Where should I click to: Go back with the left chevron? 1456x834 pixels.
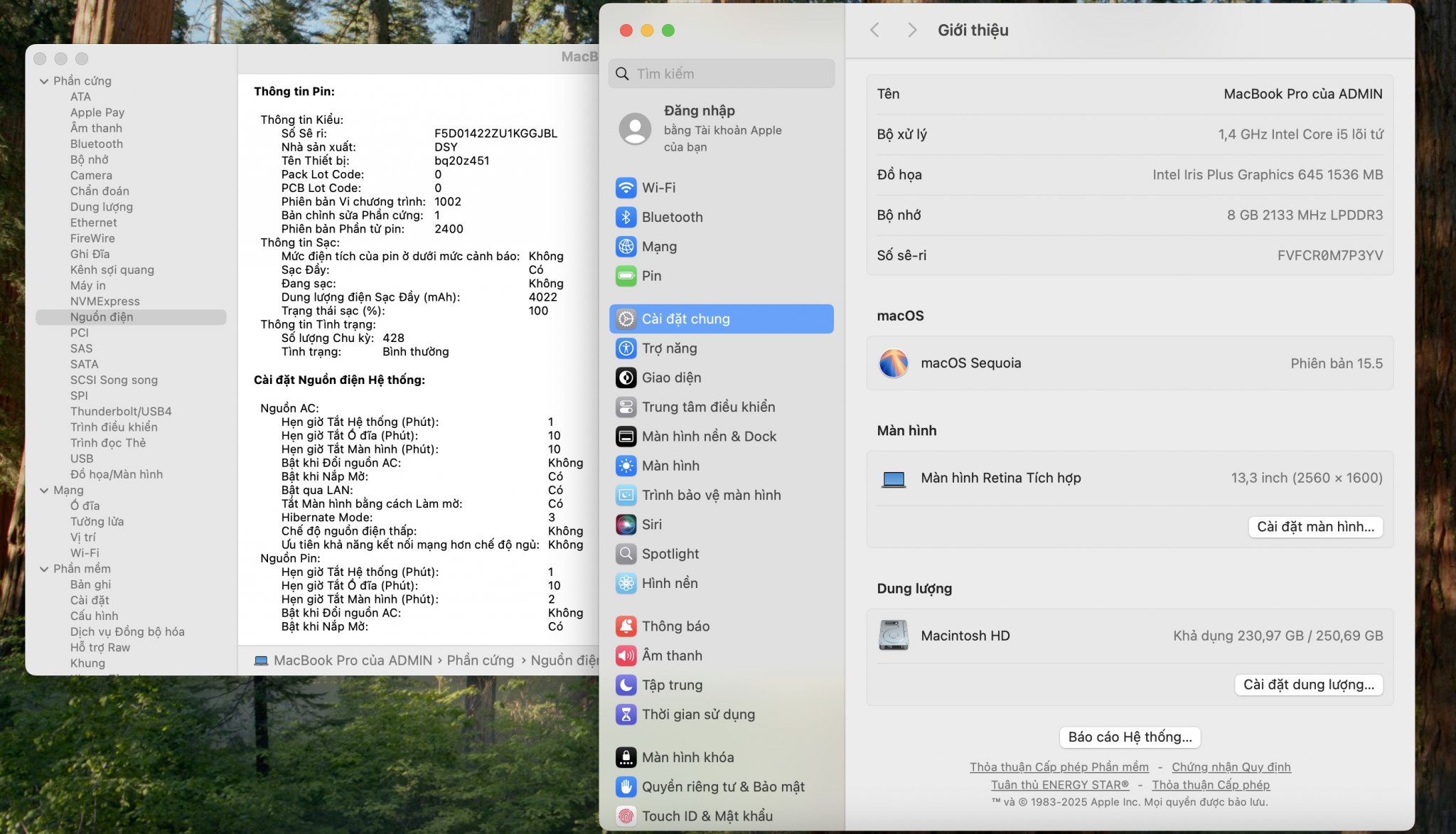point(875,30)
